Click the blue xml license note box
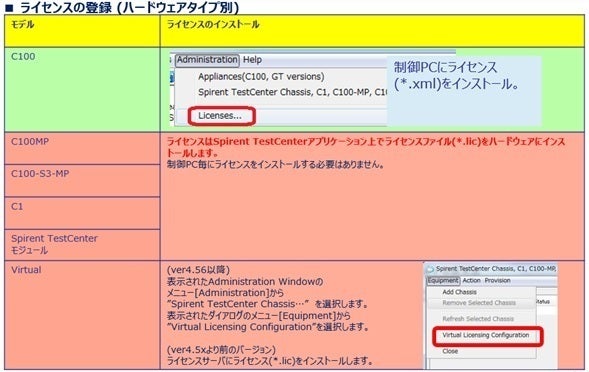This screenshot has height=372, width=589. (464, 90)
